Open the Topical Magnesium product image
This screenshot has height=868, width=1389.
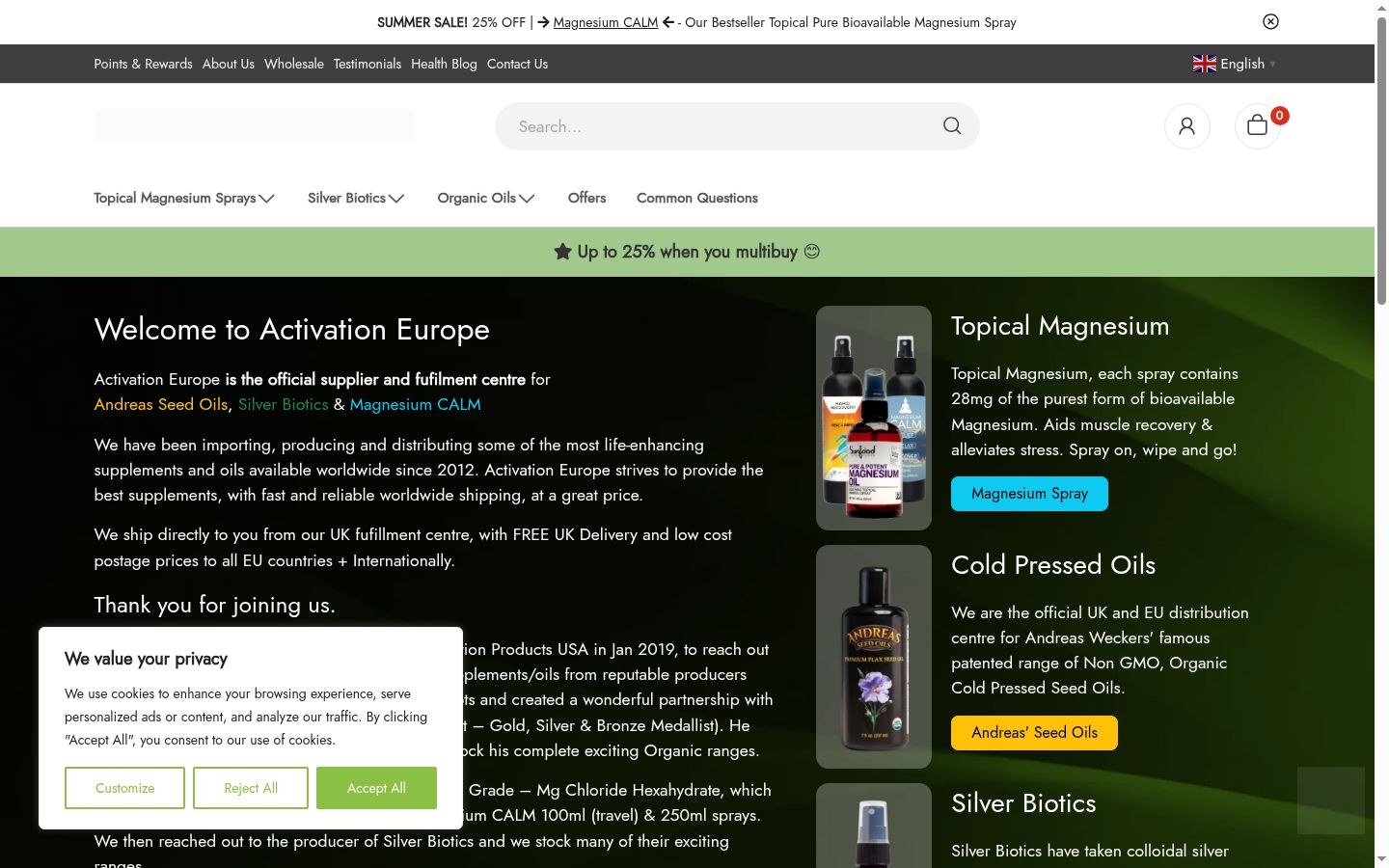[x=874, y=418]
